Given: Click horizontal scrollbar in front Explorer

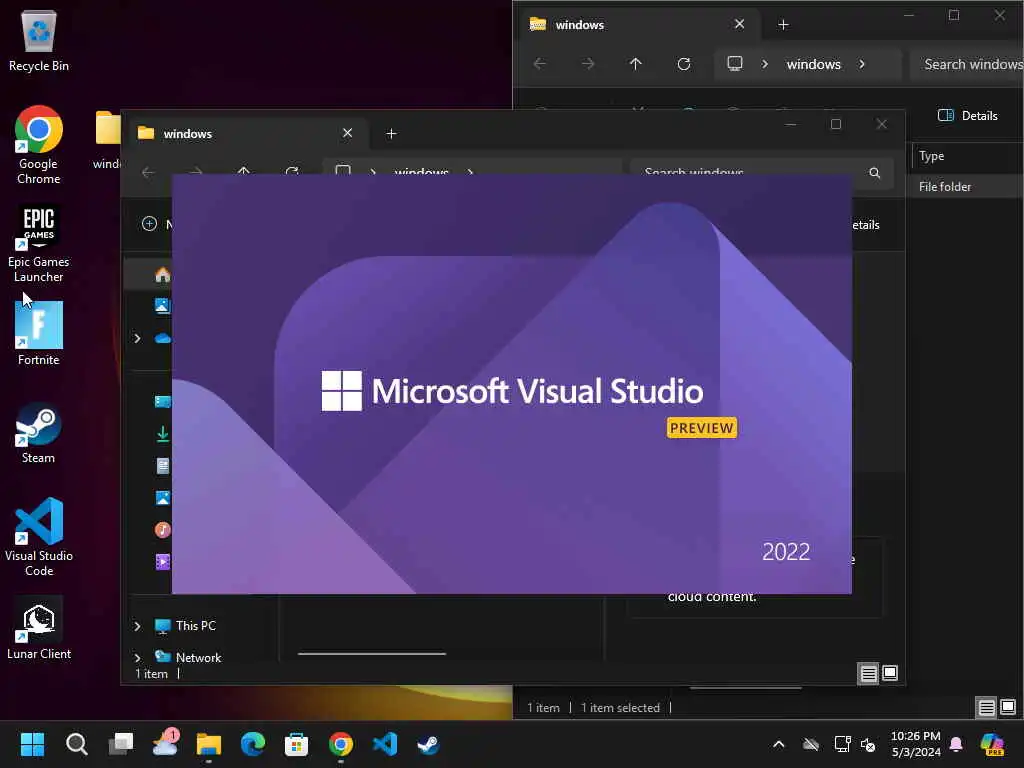Looking at the screenshot, I should pyautogui.click(x=372, y=653).
